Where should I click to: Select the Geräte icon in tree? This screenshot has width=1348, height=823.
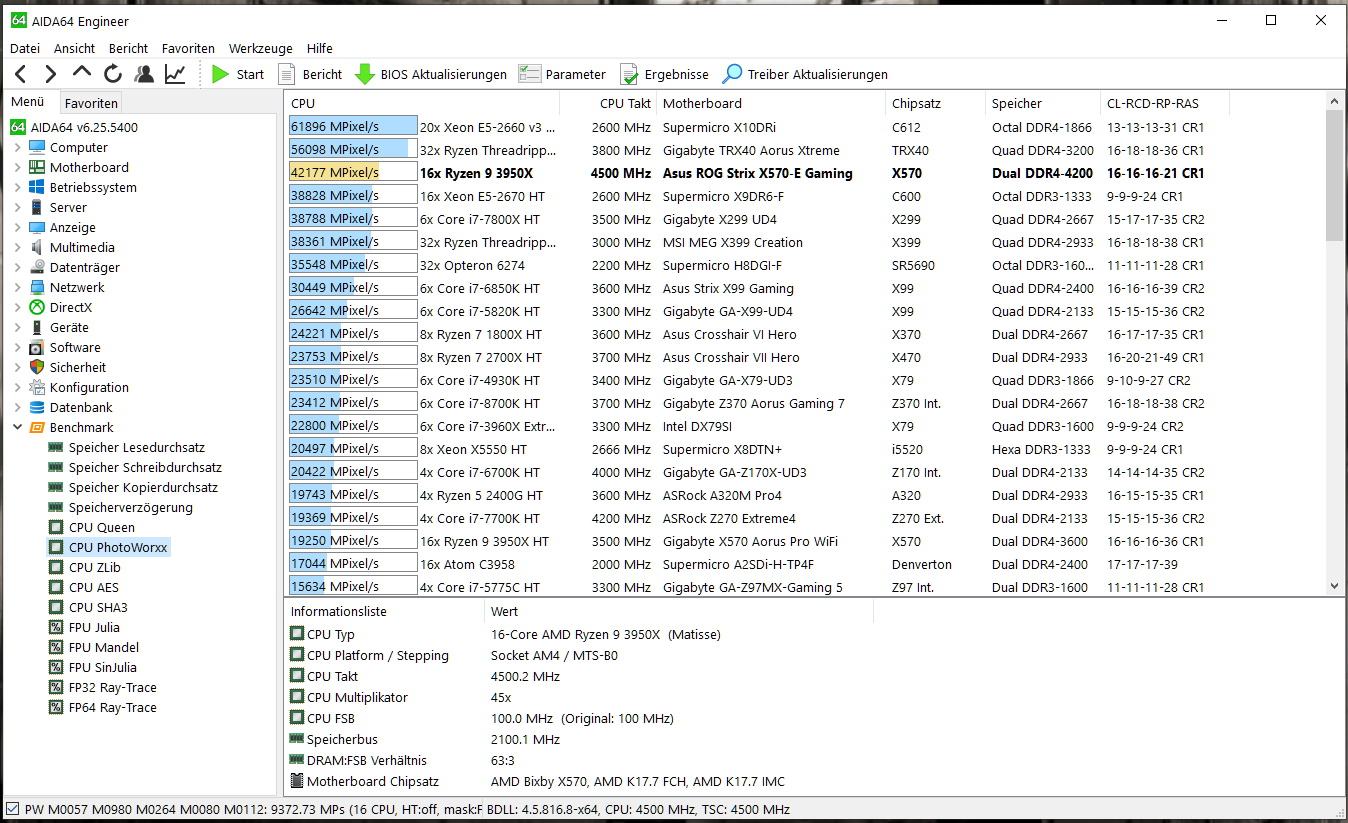pos(37,327)
